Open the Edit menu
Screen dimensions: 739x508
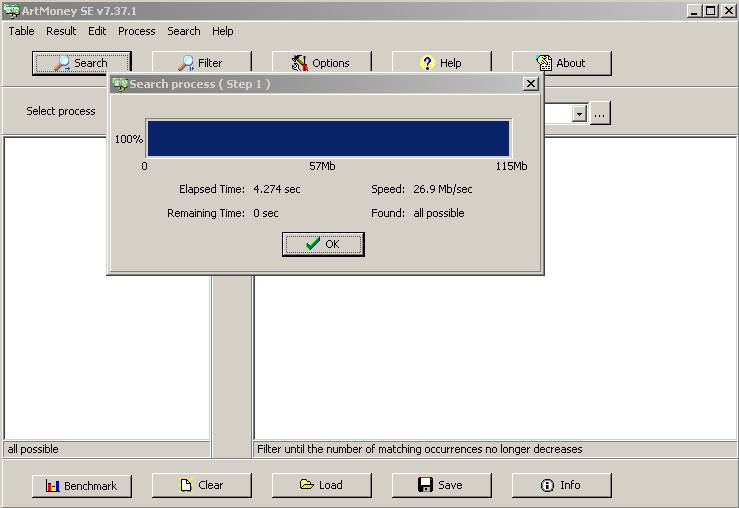[x=97, y=31]
